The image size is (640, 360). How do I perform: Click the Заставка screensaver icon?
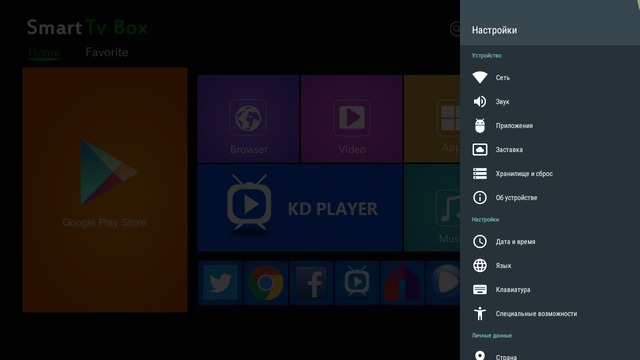480,149
